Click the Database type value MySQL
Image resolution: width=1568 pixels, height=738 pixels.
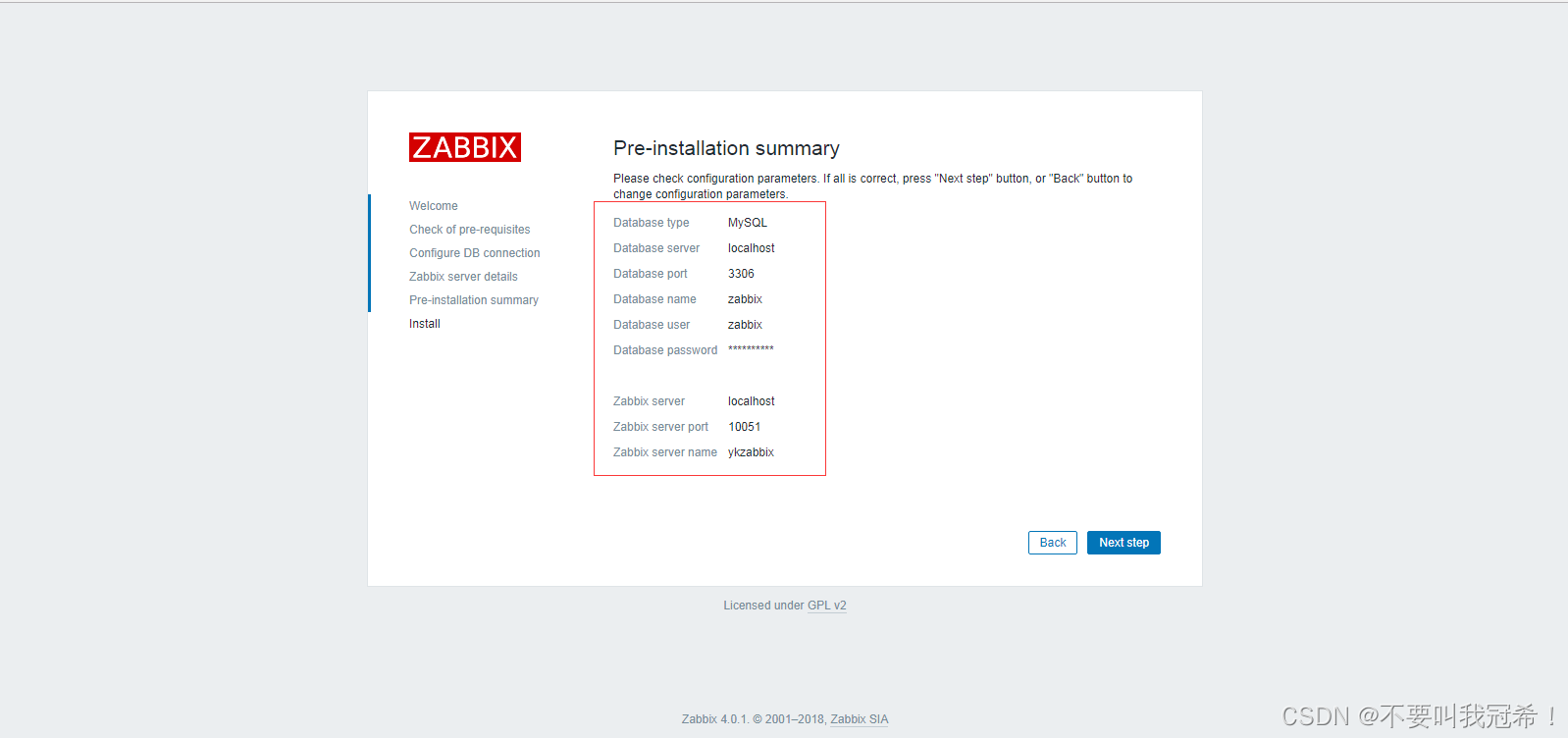pos(748,223)
